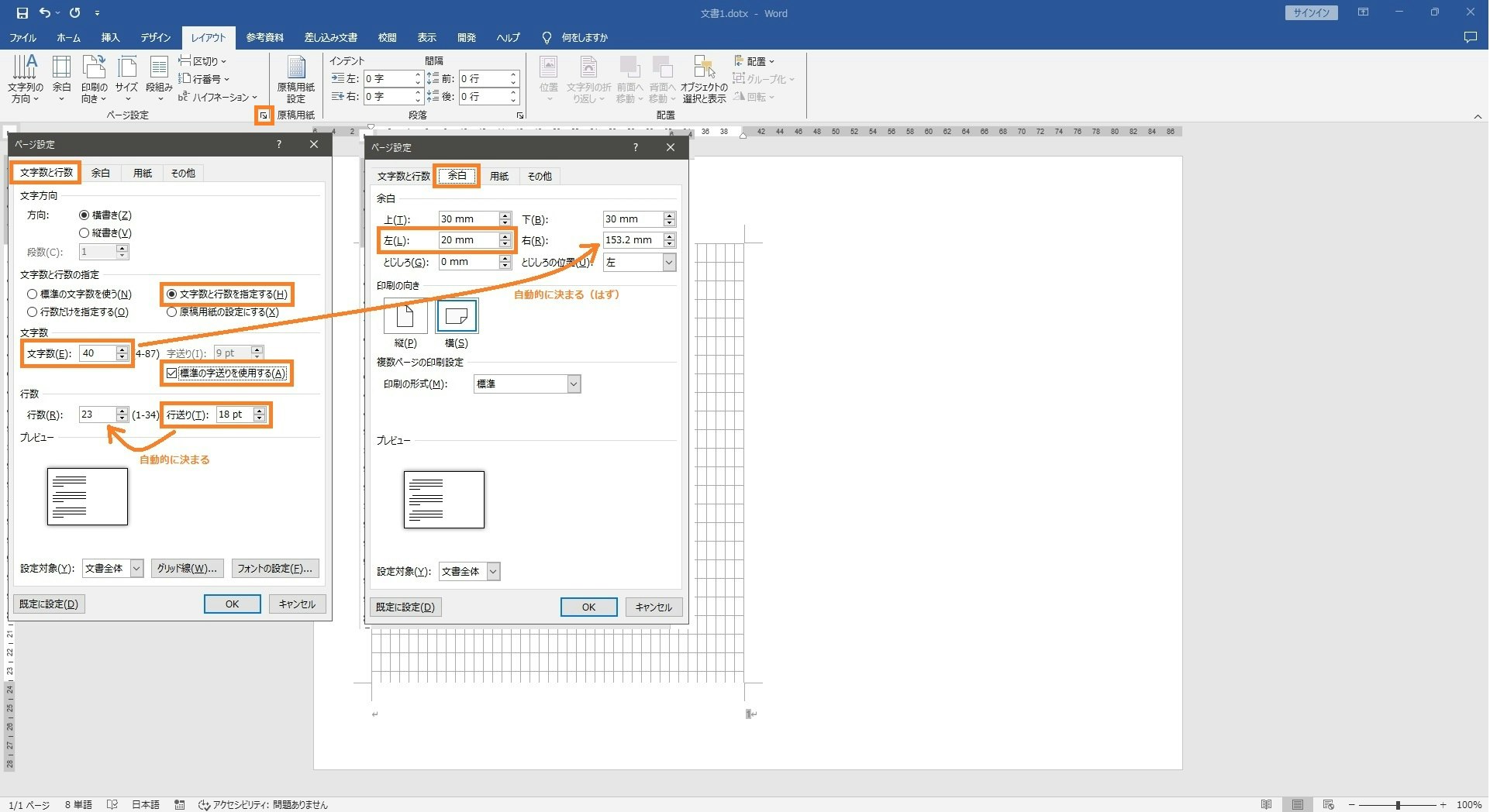
Task: Adjust the zoom slider in status bar
Action: [1398, 805]
